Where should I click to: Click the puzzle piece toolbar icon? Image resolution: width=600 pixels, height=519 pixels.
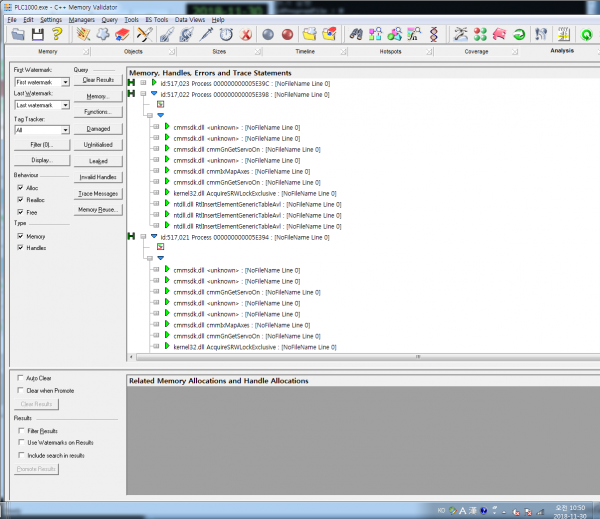pyautogui.click(x=103, y=34)
